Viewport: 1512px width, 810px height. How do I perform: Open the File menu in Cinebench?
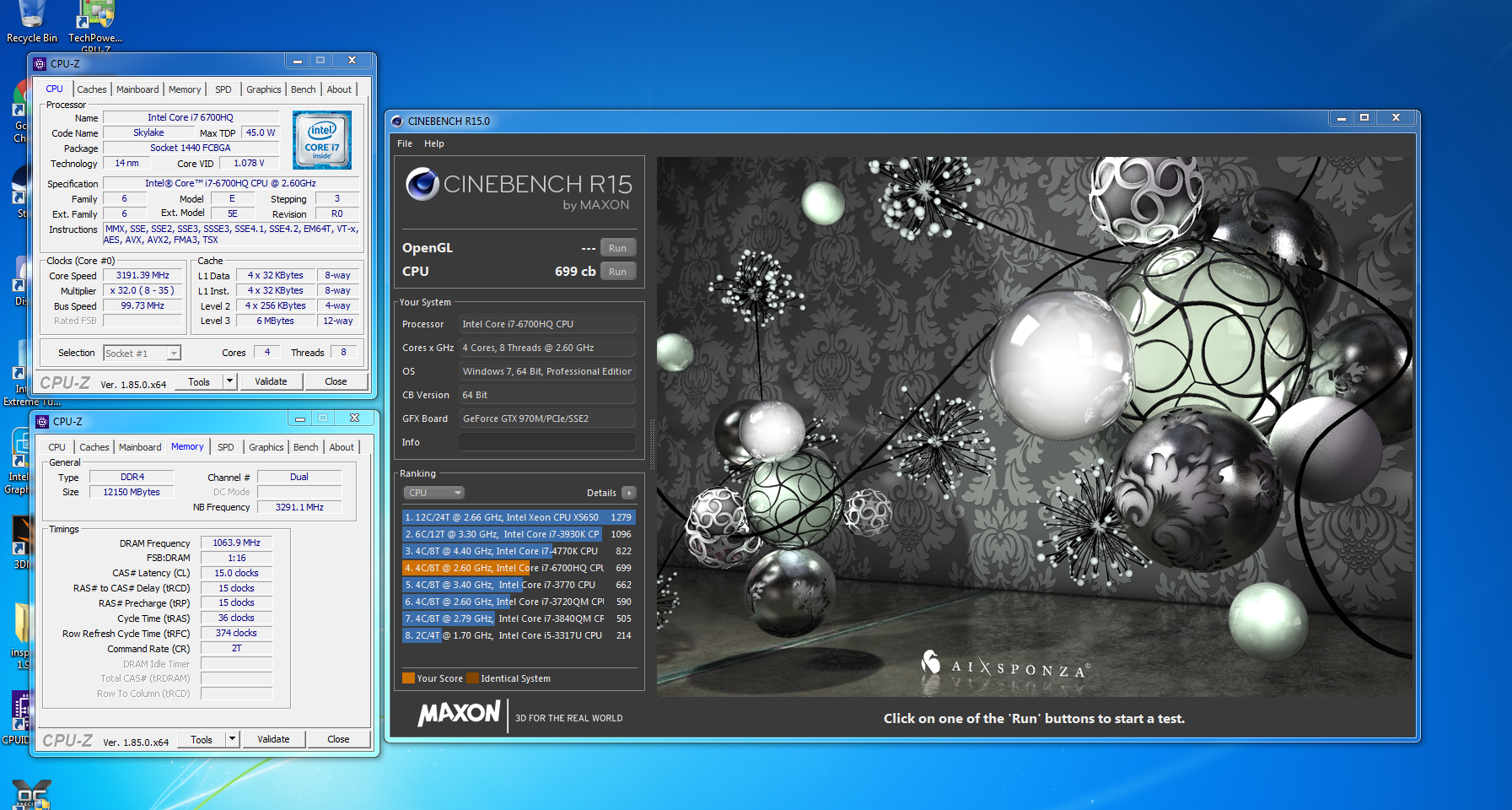(x=405, y=143)
